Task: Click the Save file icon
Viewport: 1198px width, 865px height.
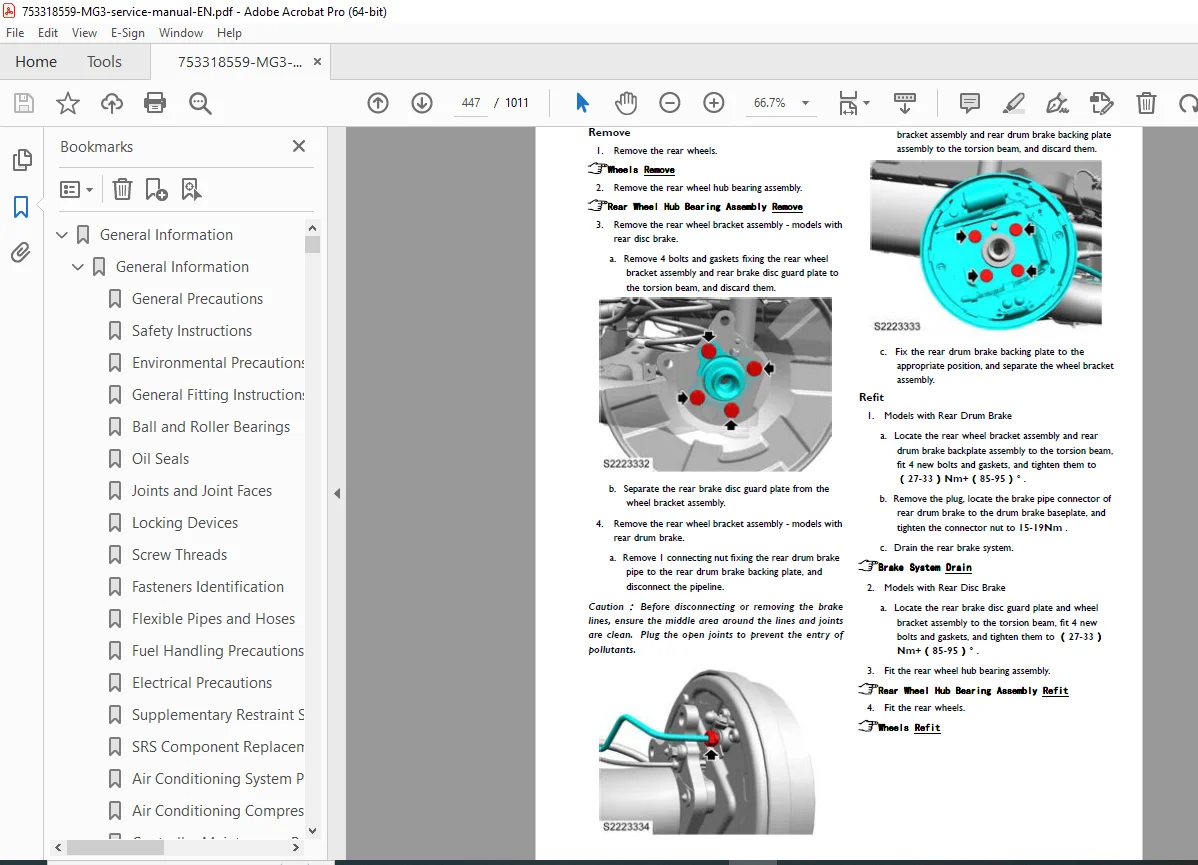Action: (24, 103)
